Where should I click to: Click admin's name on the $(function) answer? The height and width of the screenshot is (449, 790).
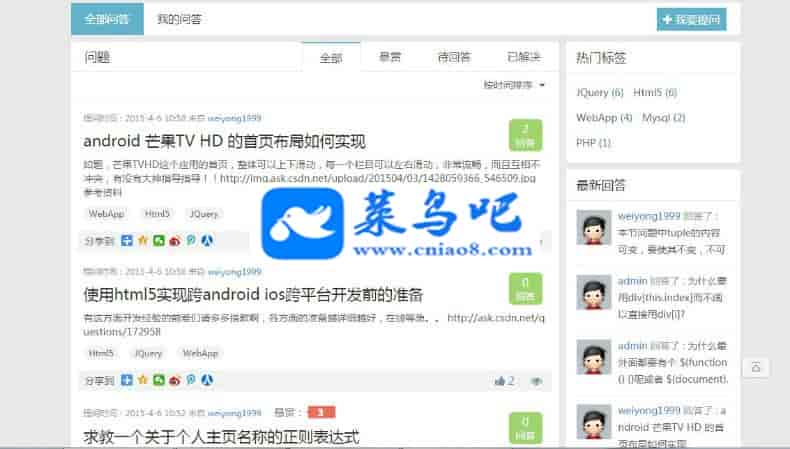(632, 346)
